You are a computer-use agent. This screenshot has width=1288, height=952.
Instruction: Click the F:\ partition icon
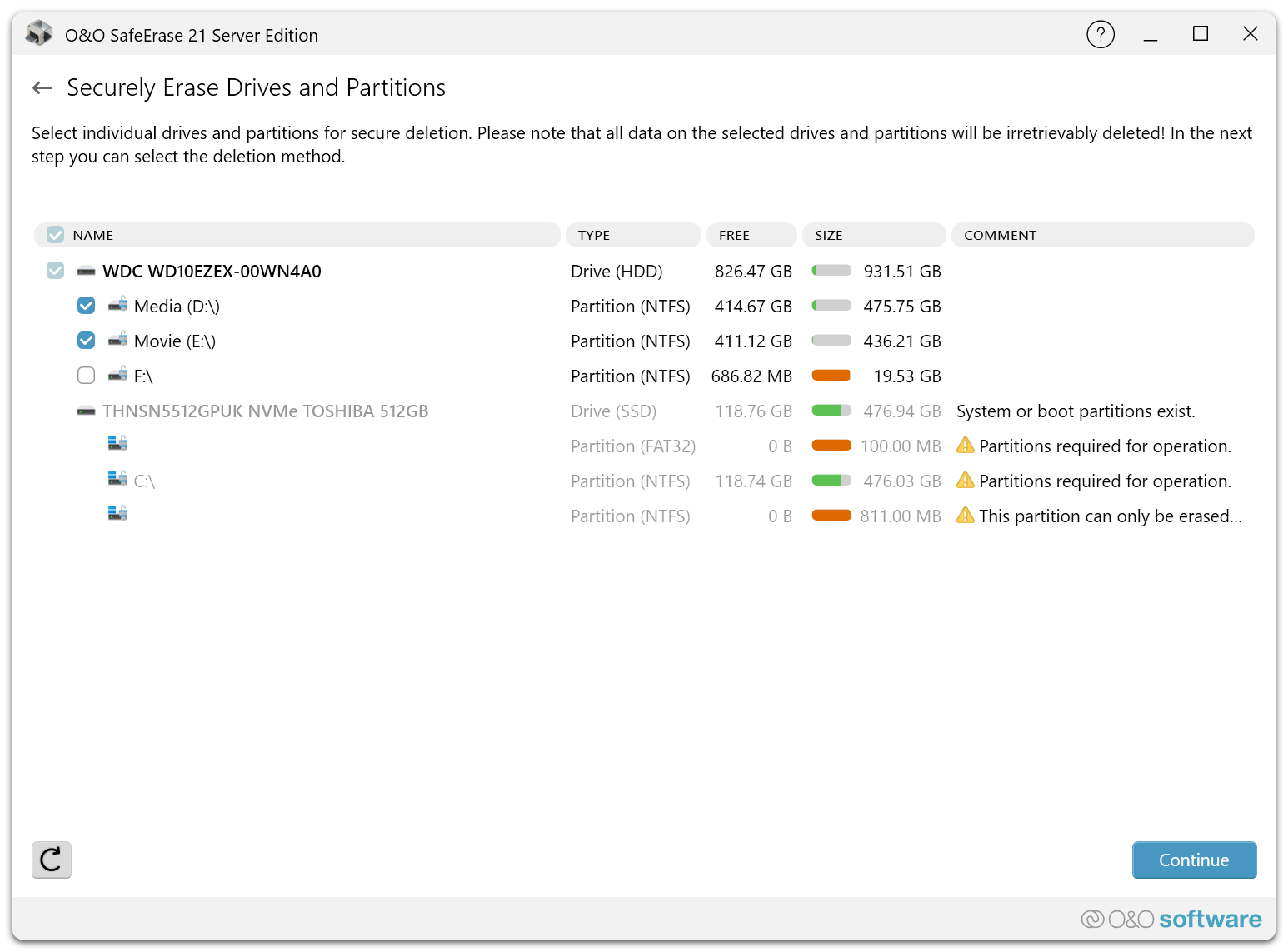[x=117, y=375]
